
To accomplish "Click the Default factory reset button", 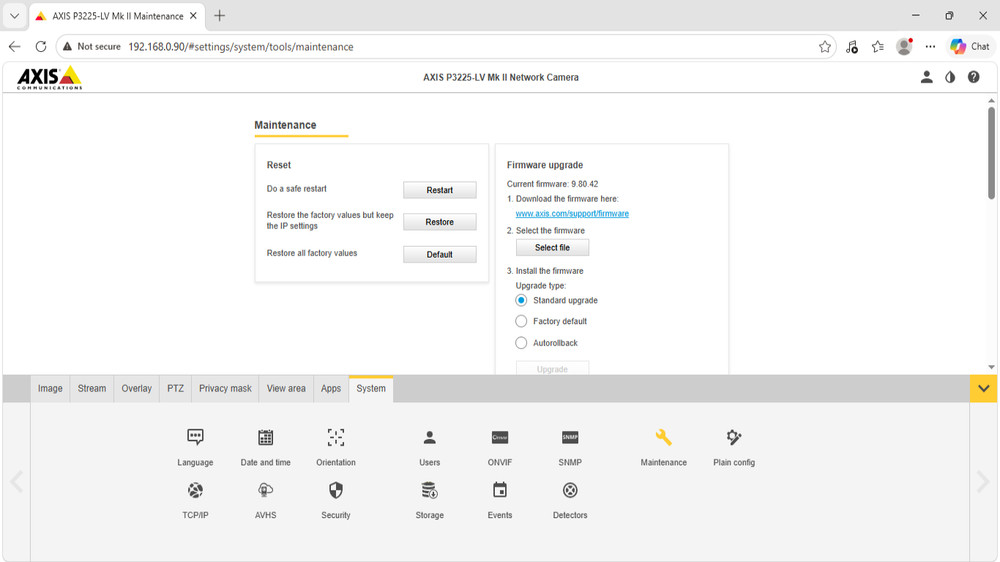I will [439, 255].
